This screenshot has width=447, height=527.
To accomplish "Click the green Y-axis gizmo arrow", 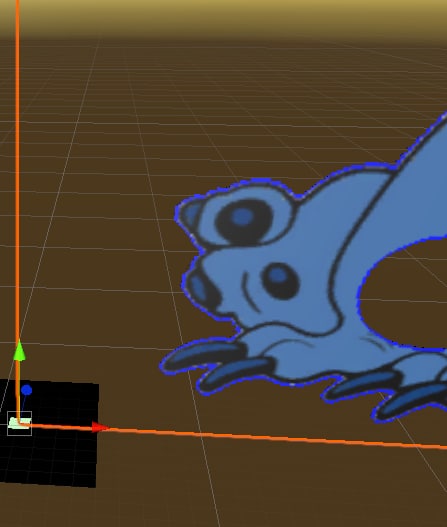I will tap(19, 351).
